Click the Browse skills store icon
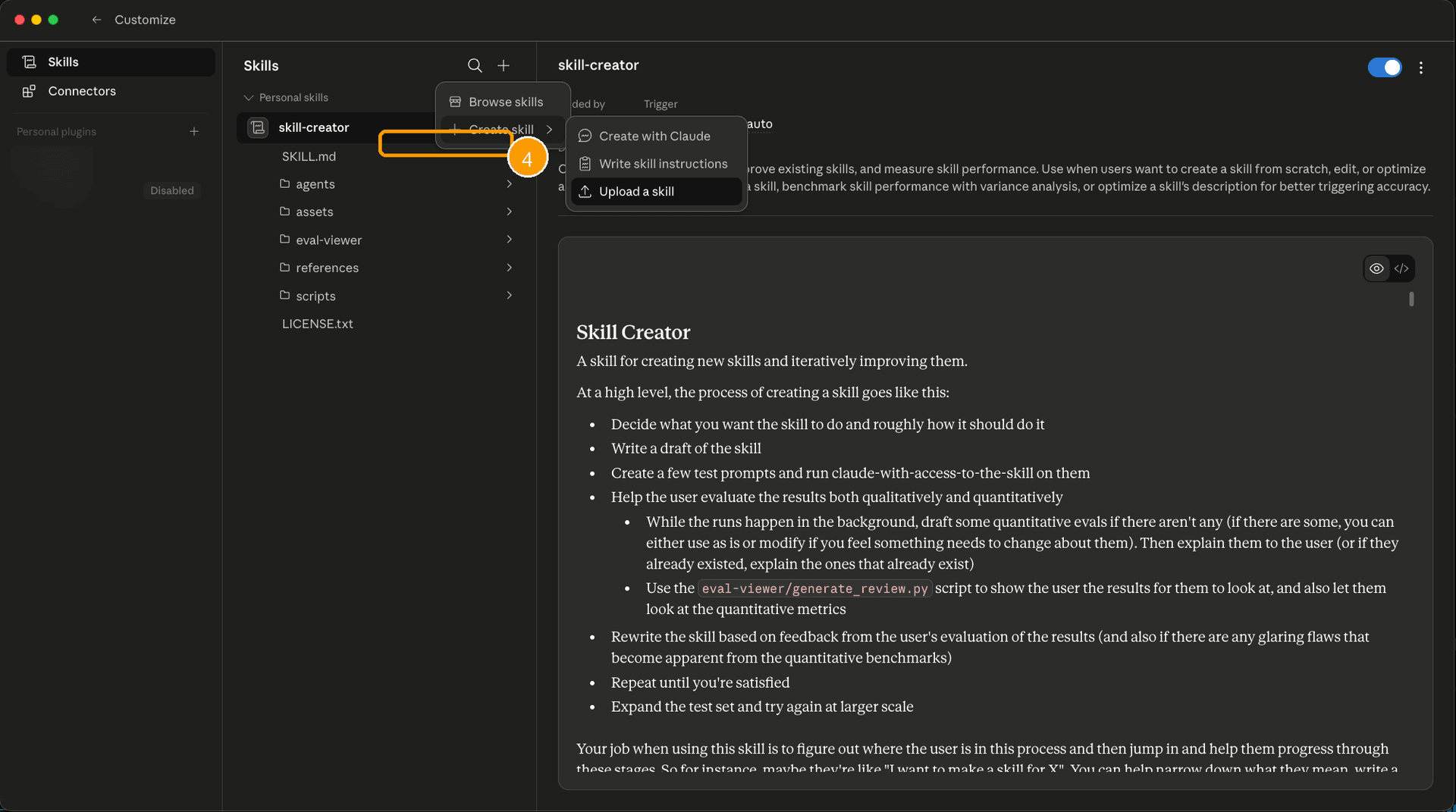Viewport: 1456px width, 812px height. [455, 102]
